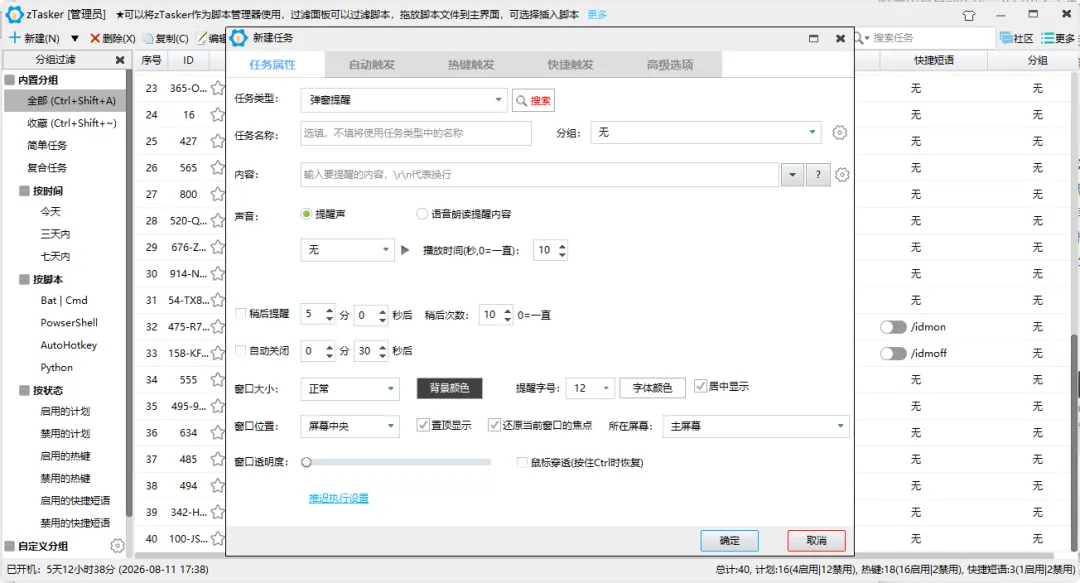This screenshot has height=583, width=1080.
Task: Switch to the 热键触发 tab
Action: (471, 65)
